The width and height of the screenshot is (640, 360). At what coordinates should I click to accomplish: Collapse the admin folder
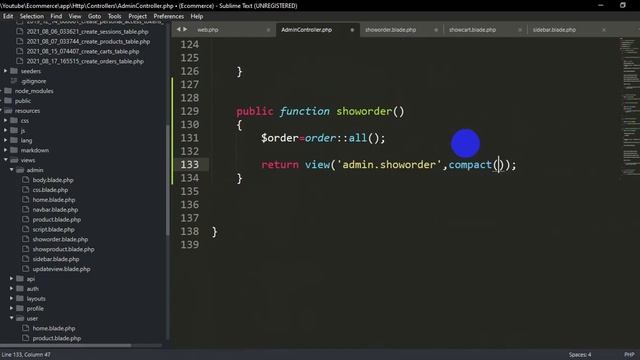pyautogui.click(x=12, y=170)
